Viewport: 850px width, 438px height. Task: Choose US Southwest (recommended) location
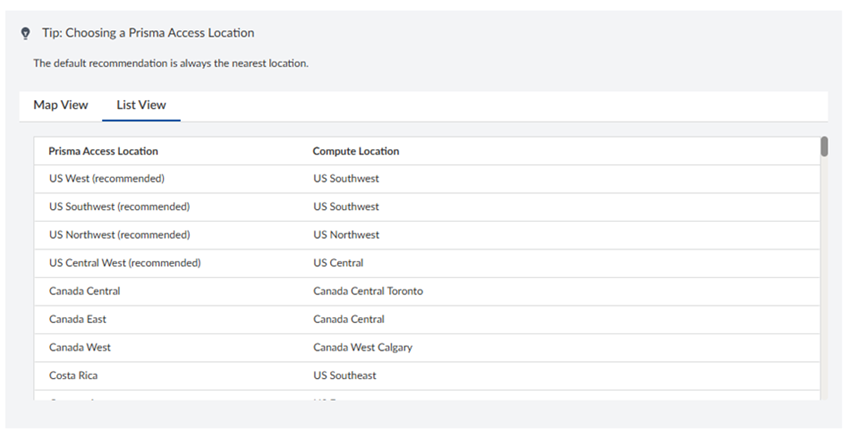click(x=119, y=207)
